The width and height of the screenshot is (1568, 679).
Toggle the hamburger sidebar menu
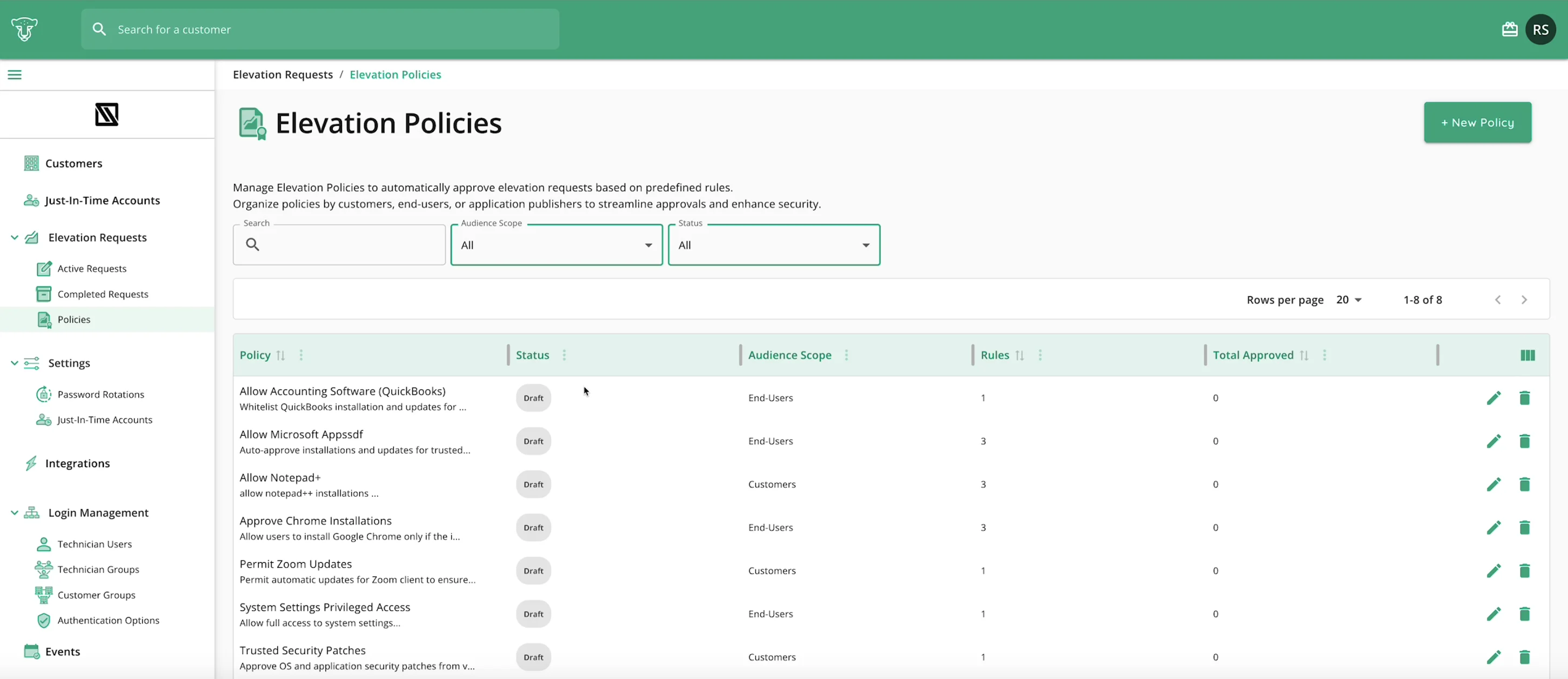coord(15,74)
